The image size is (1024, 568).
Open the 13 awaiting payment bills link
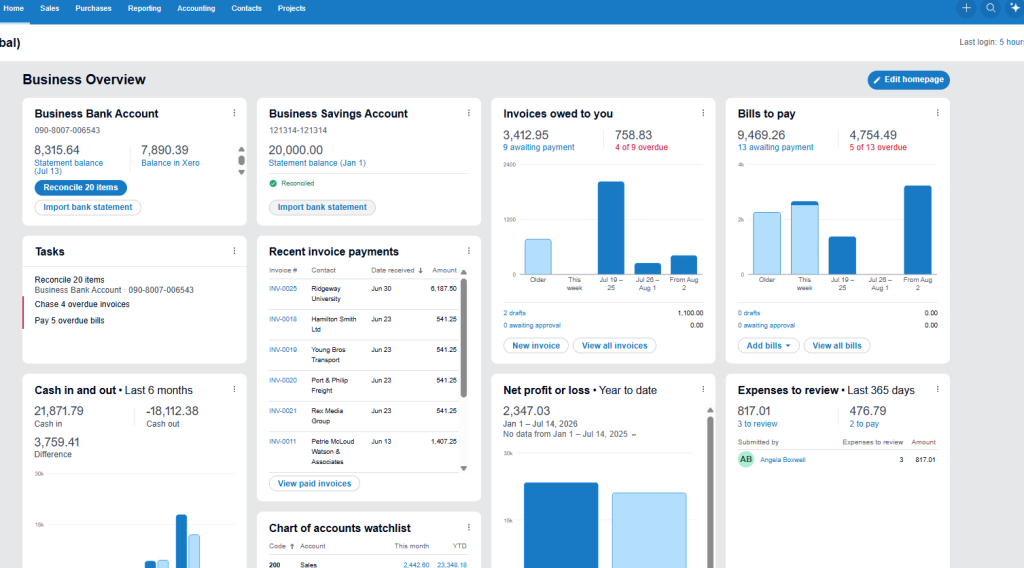tap(776, 148)
